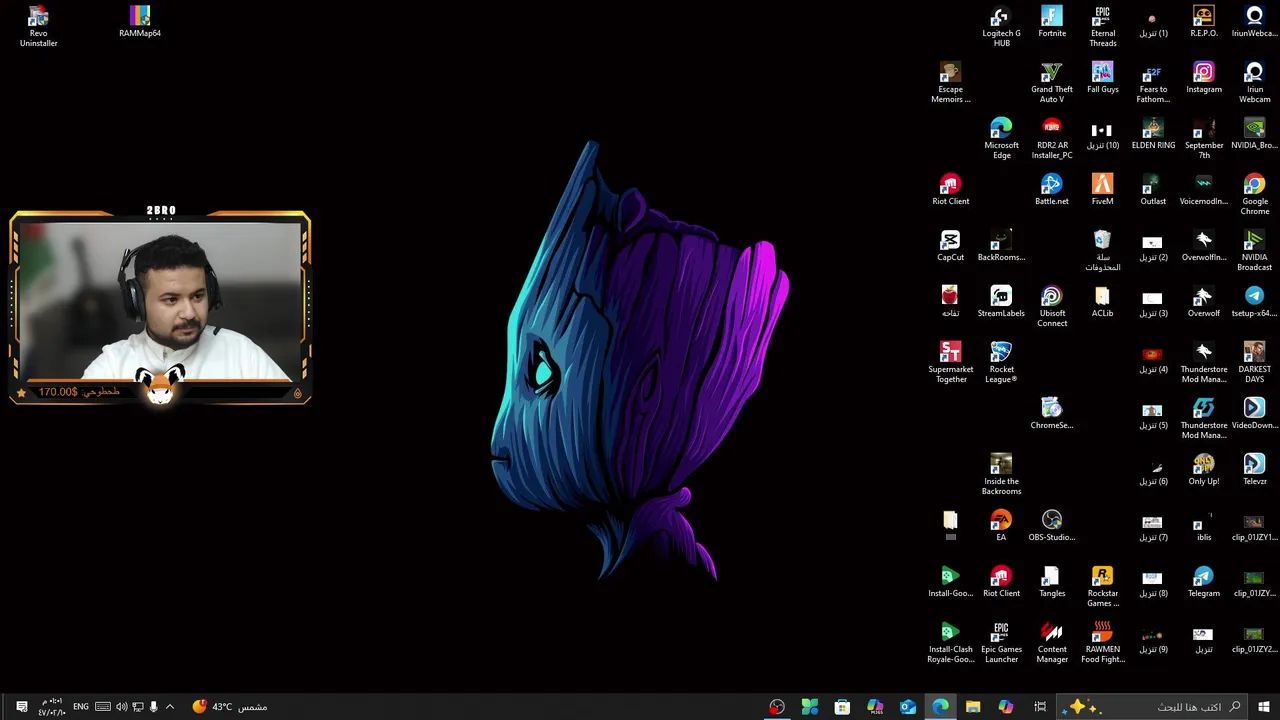1280x720 pixels.
Task: Open Content Manager desktop icon
Action: pyautogui.click(x=1052, y=643)
